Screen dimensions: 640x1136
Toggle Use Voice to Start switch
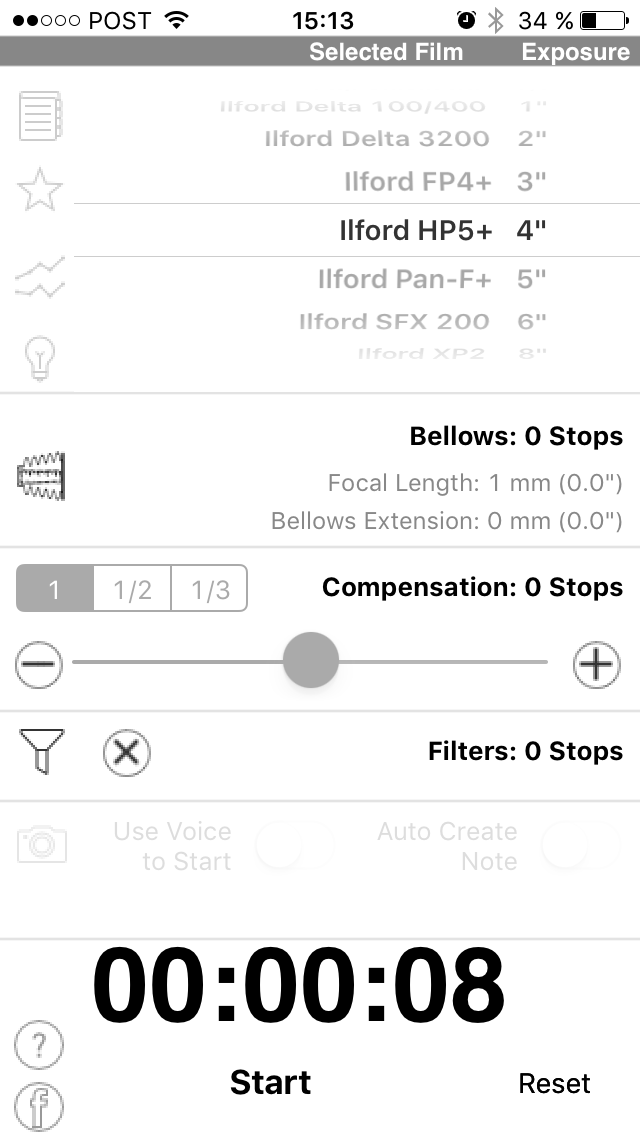[294, 847]
